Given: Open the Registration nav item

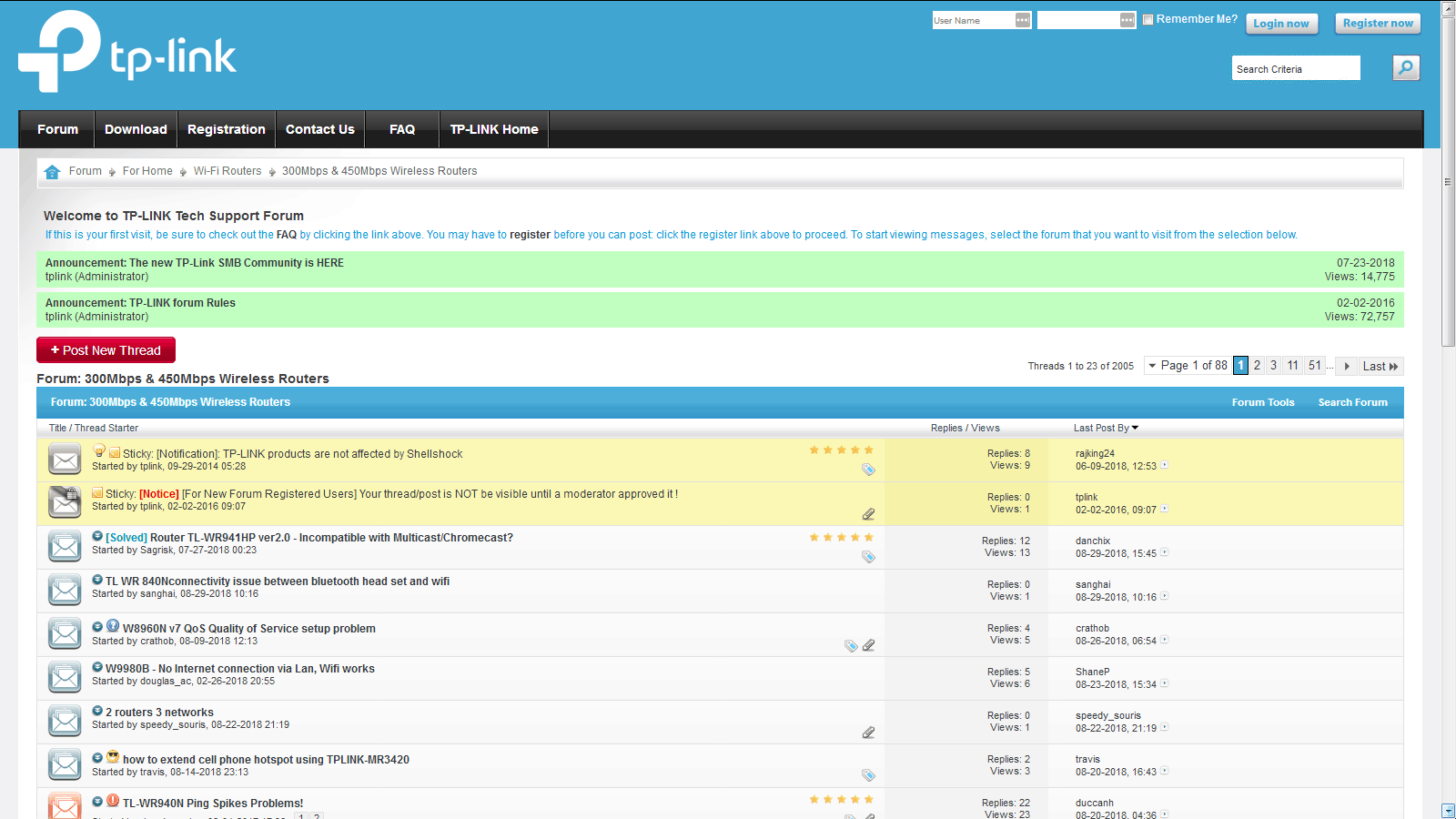Looking at the screenshot, I should click(227, 129).
